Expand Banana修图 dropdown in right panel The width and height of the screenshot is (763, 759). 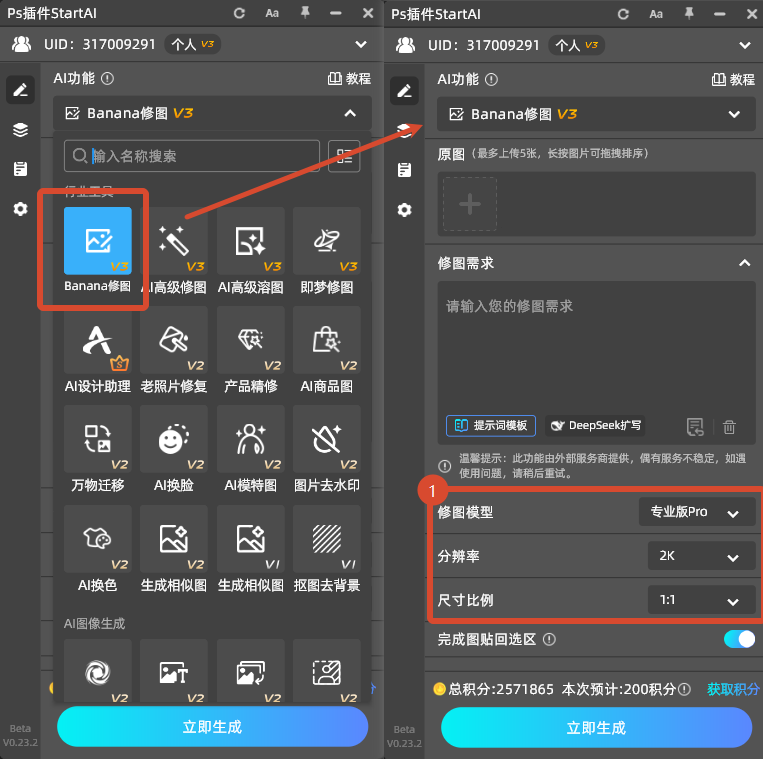[734, 114]
